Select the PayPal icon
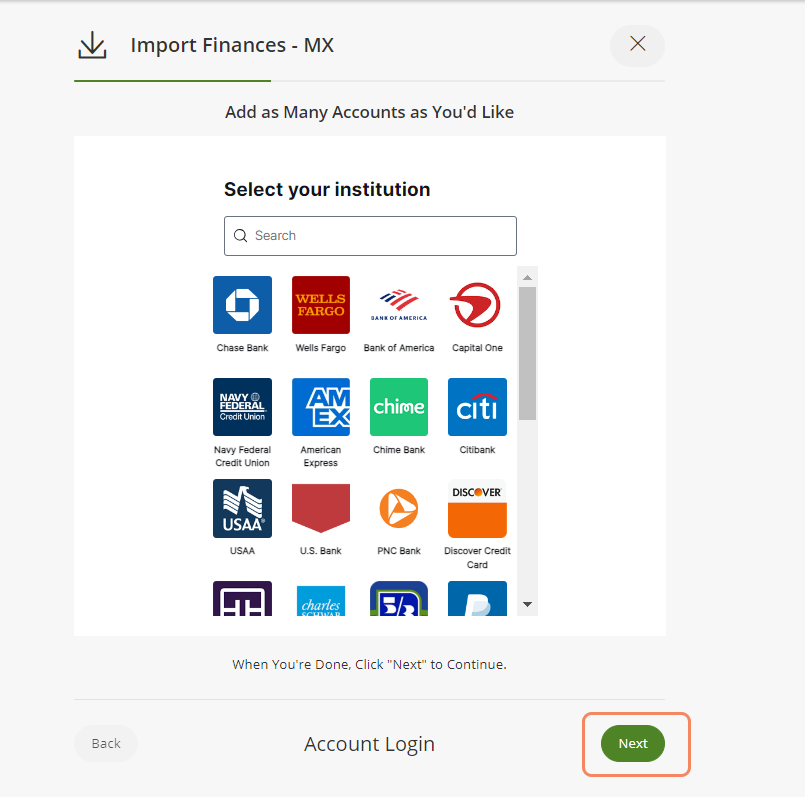The width and height of the screenshot is (805, 797). tap(477, 599)
